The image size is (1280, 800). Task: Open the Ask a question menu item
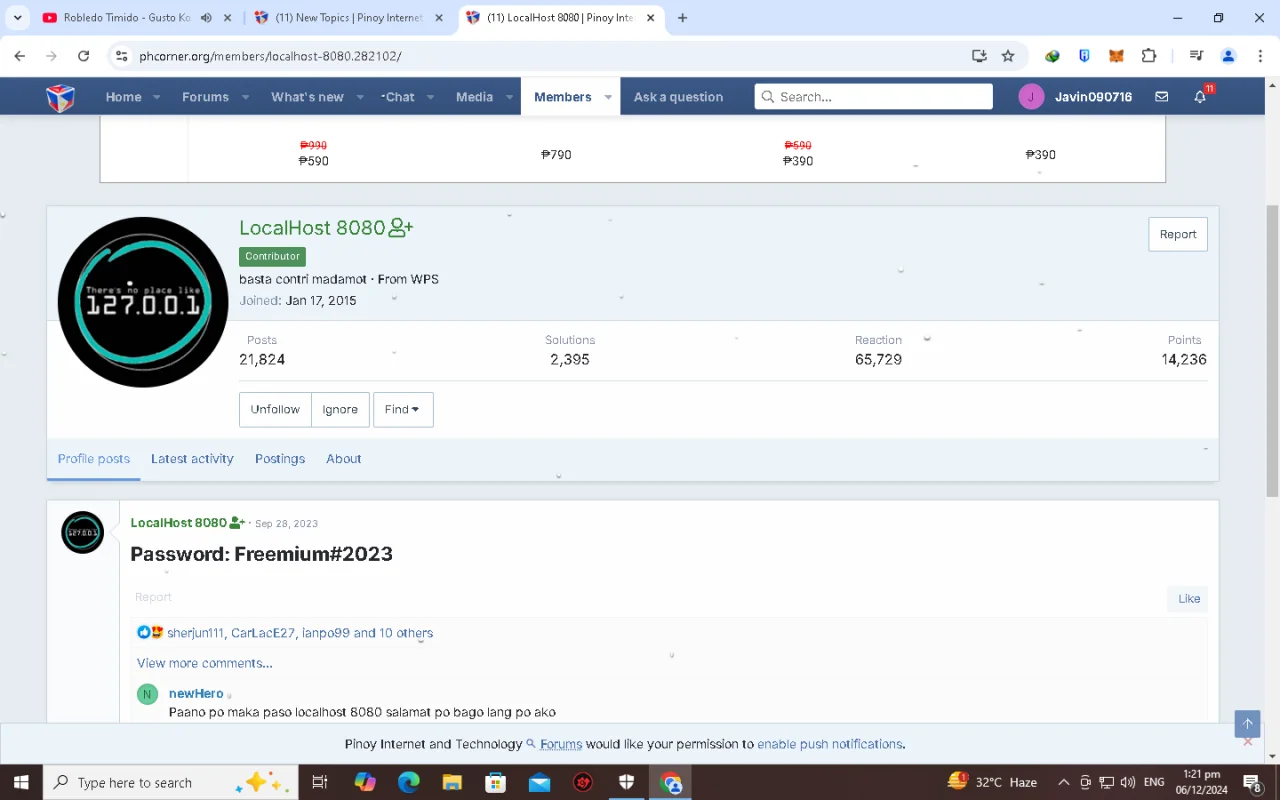pyautogui.click(x=678, y=97)
